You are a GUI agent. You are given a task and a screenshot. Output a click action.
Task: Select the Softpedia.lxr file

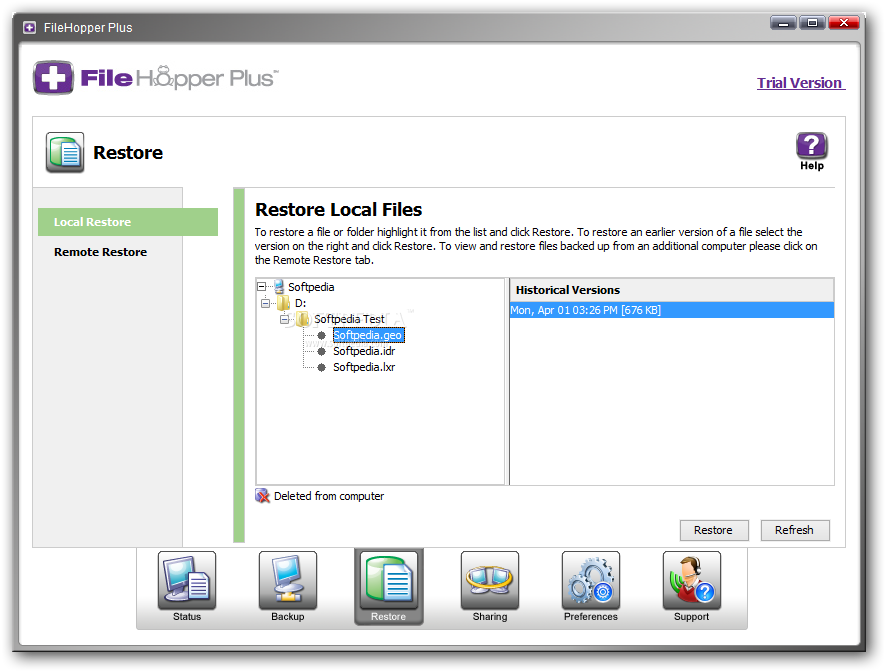pyautogui.click(x=364, y=367)
